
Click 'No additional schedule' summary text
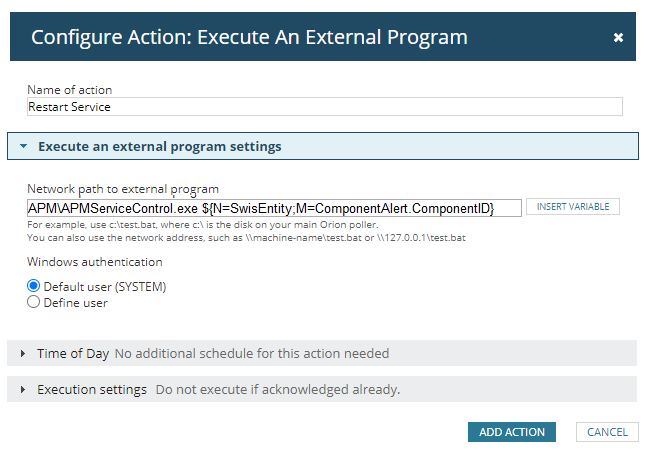[251, 354]
